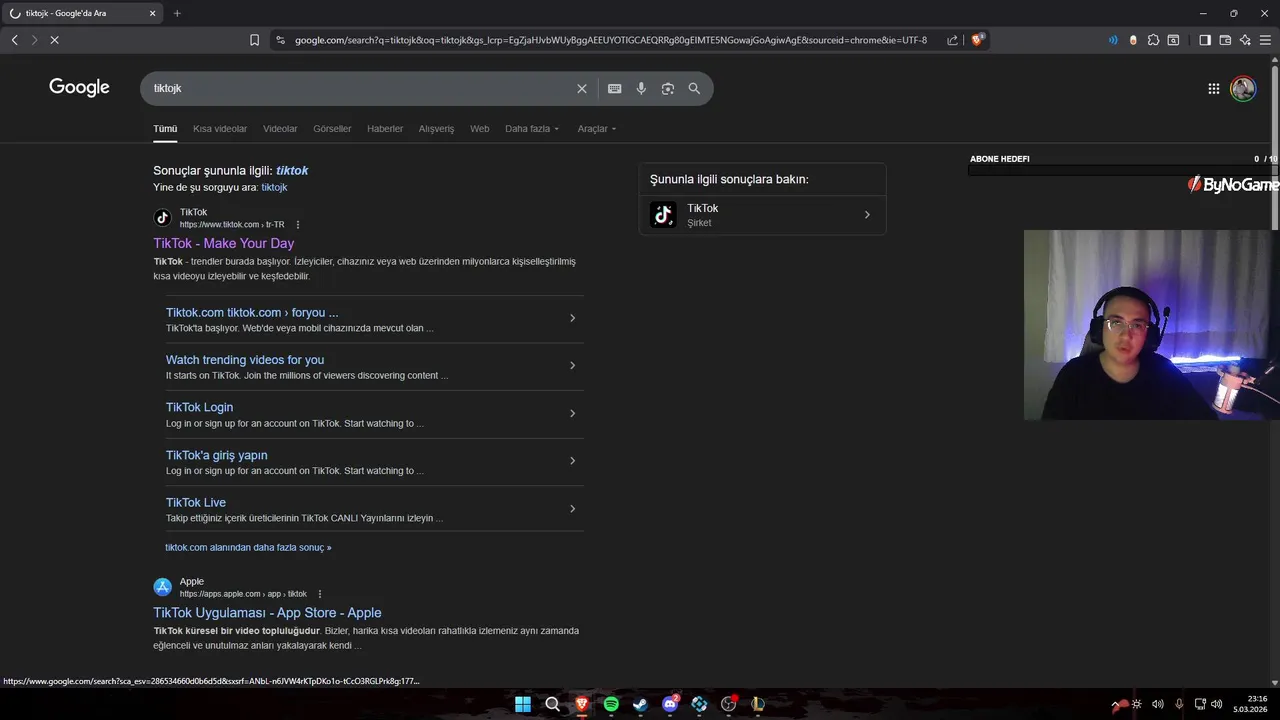
Task: Open TikTok - Make Your Day result
Action: [224, 243]
